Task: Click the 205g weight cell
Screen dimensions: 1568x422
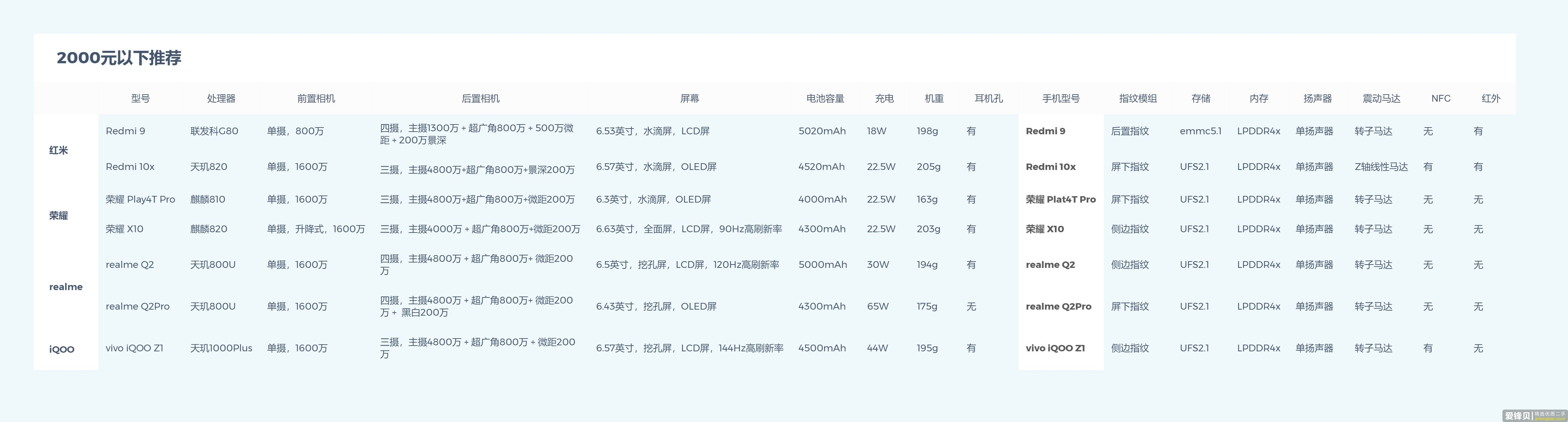Action: coord(928,167)
